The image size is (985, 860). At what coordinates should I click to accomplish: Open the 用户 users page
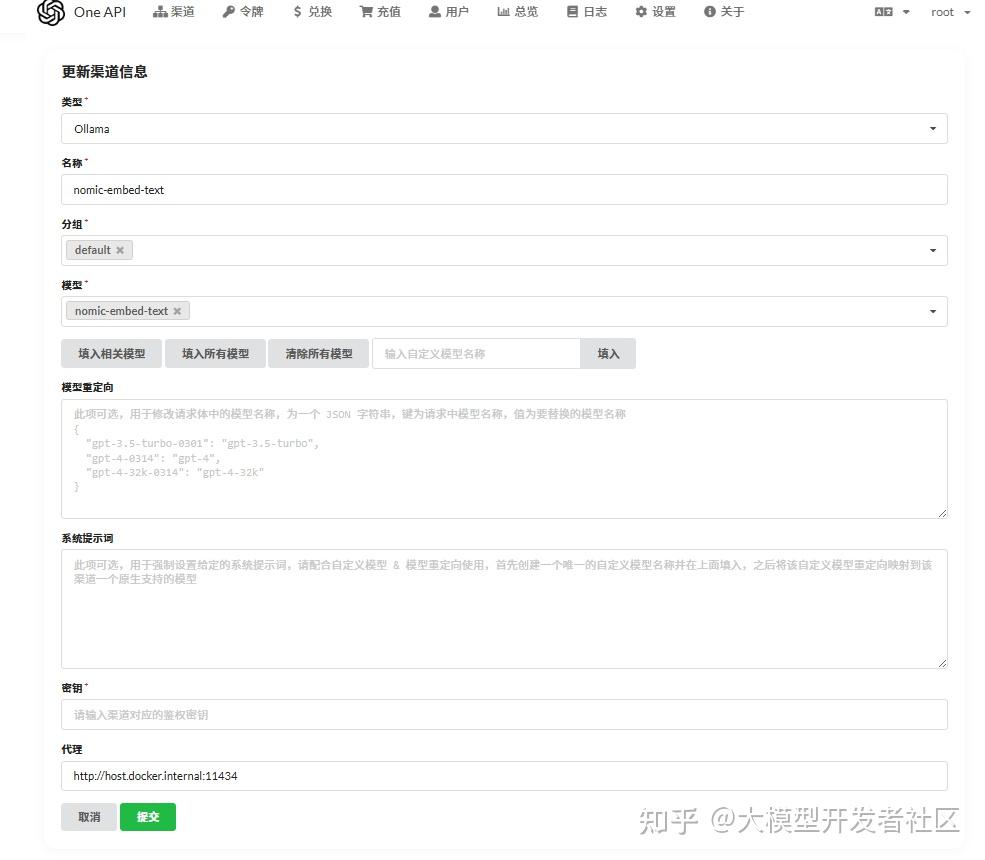tap(449, 12)
